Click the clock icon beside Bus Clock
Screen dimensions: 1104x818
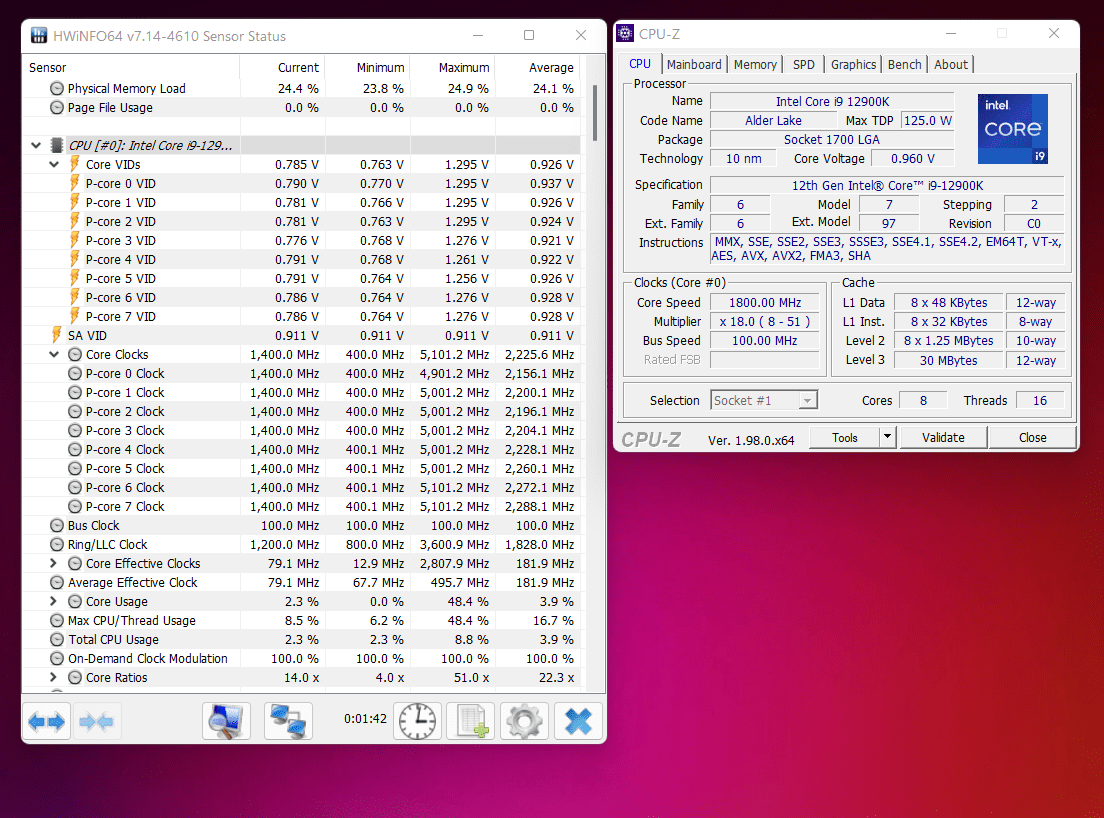(x=57, y=525)
